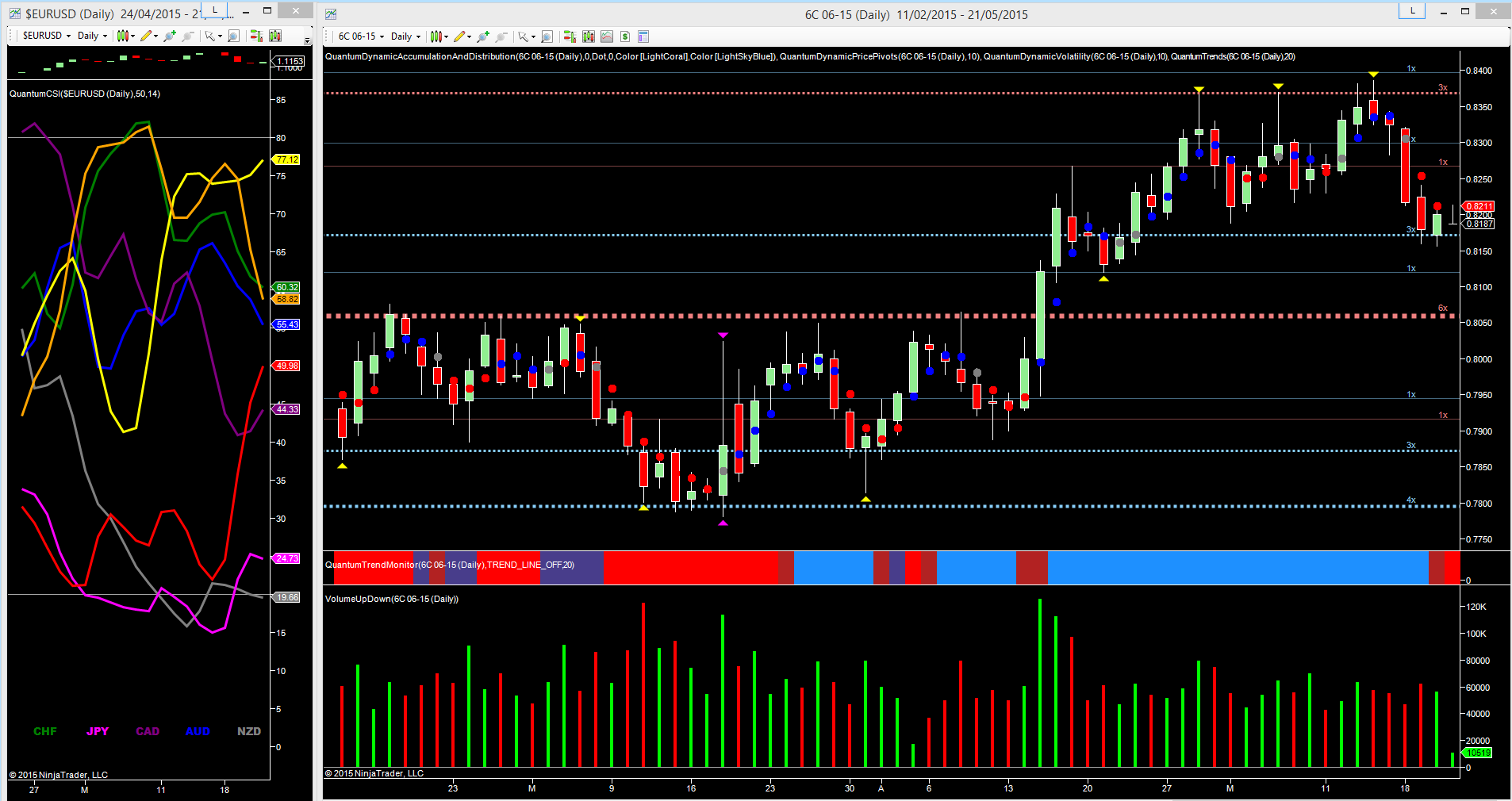Click the CAD currency legend label
The width and height of the screenshot is (1512, 801).
(148, 731)
